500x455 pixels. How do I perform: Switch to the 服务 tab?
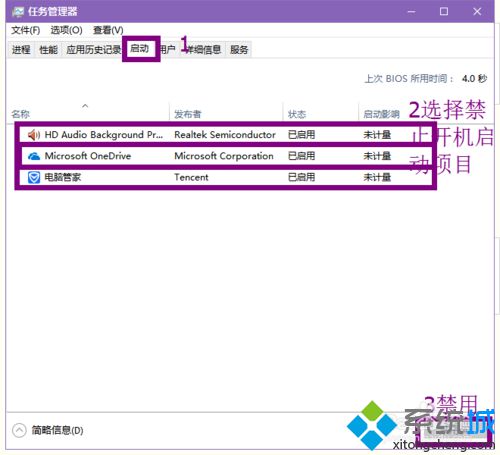point(239,50)
